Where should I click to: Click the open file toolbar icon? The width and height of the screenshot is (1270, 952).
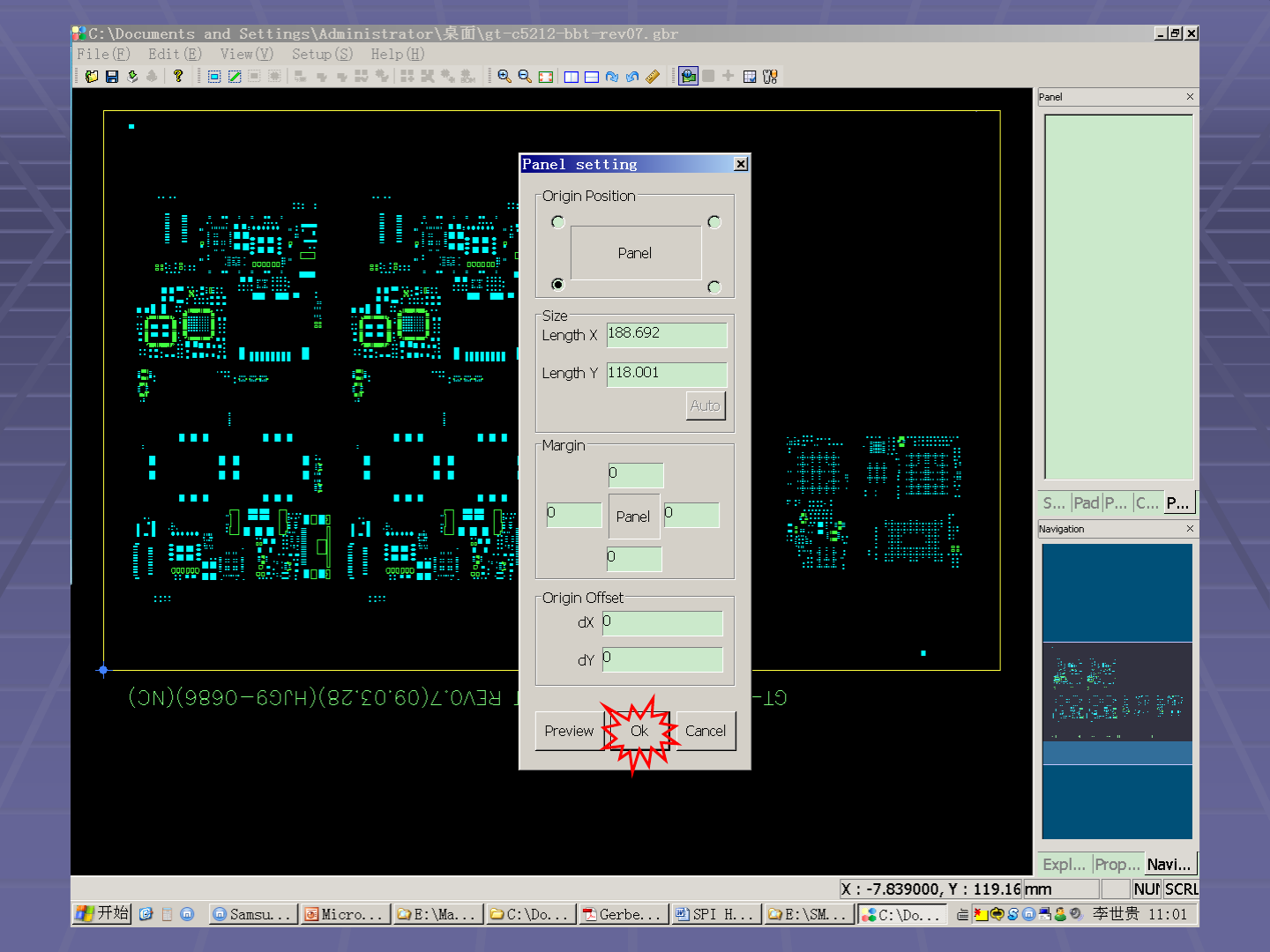pos(92,77)
